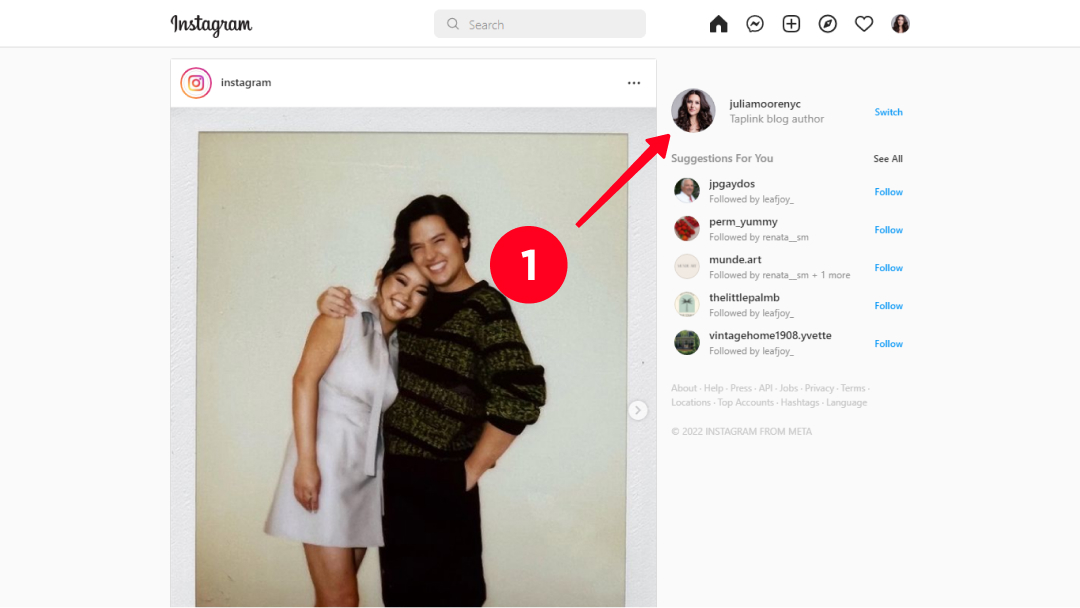
Task: Open Privacy footer link
Action: point(819,388)
